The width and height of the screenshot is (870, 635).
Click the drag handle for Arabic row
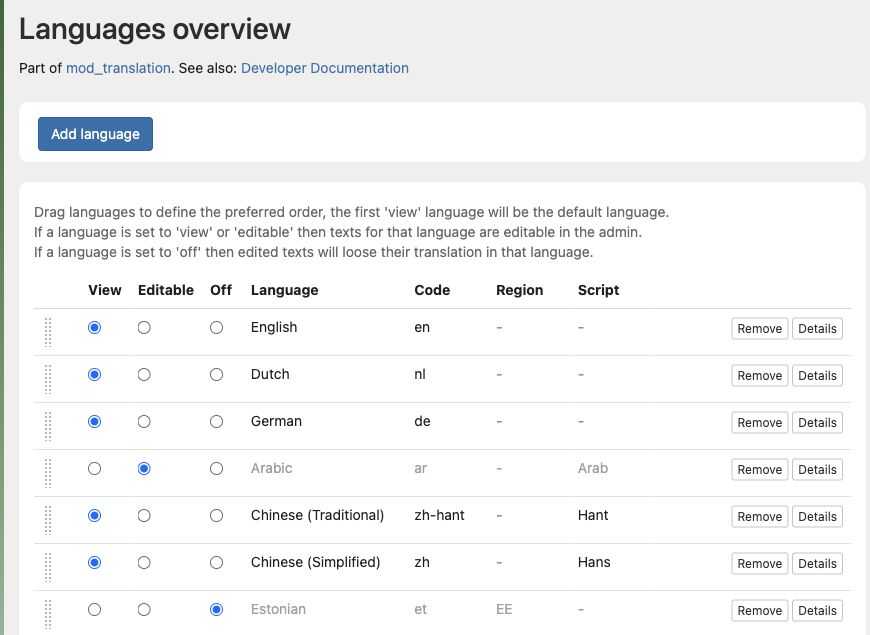coord(48,473)
